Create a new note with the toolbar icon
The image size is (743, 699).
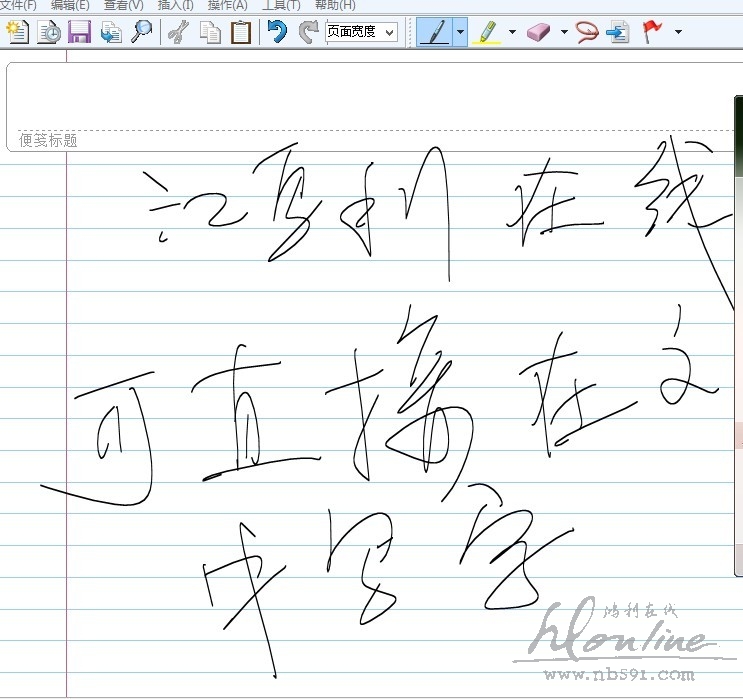click(x=18, y=32)
